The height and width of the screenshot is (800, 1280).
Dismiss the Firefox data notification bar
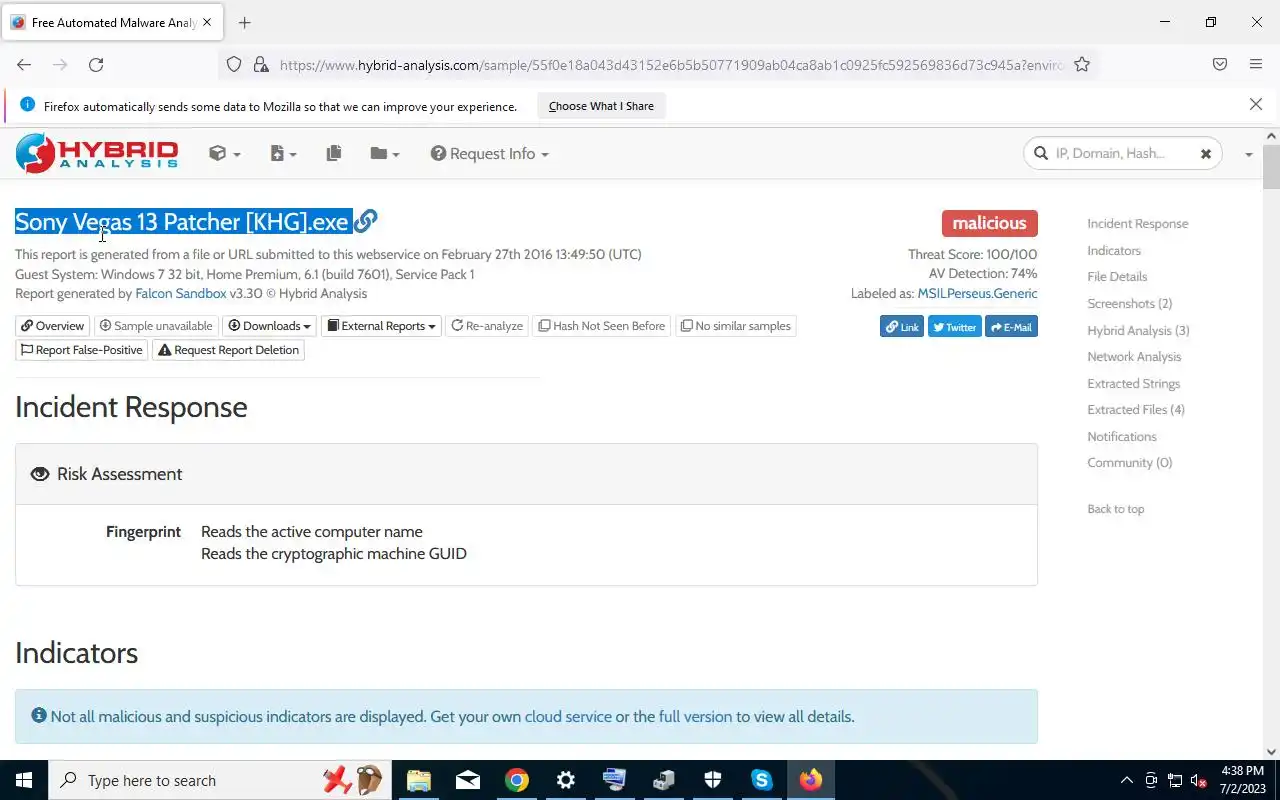(x=1256, y=105)
